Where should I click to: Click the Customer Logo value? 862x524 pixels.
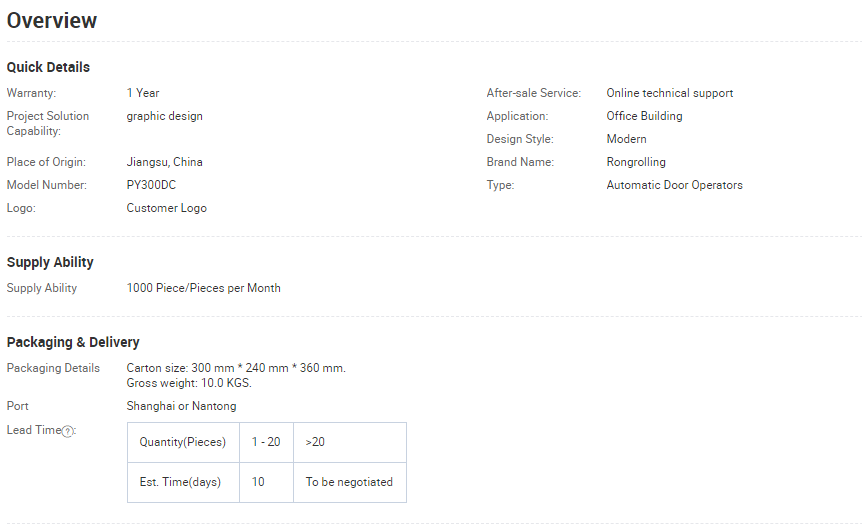click(167, 208)
